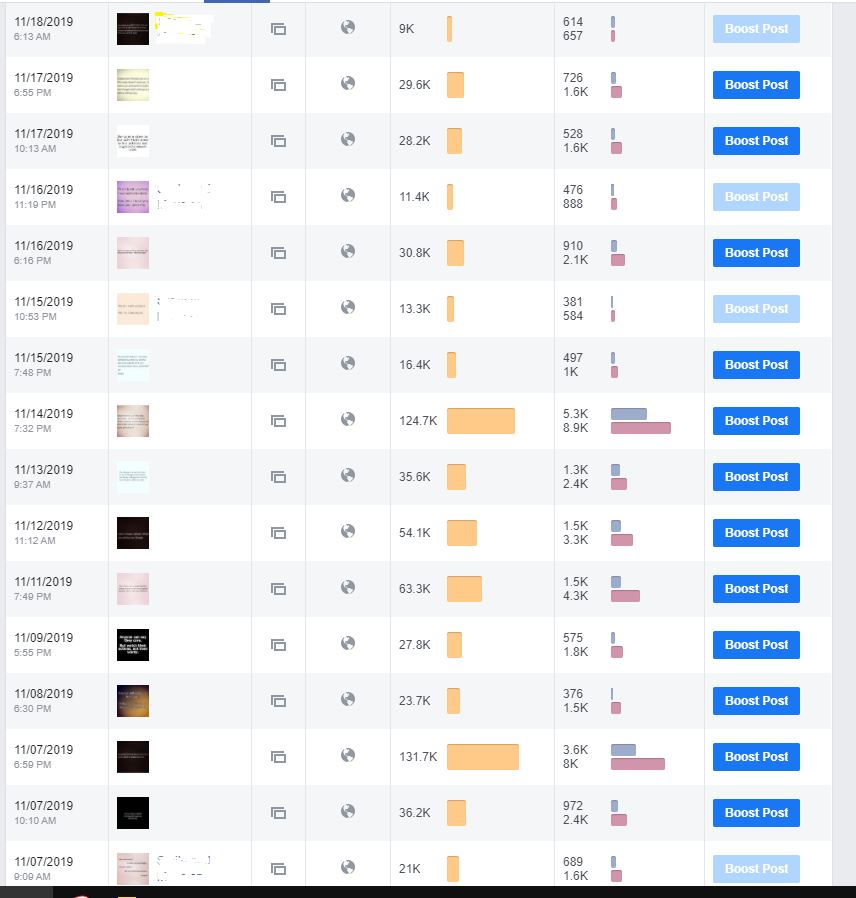
Task: Click the post type icon in 131.7K reach row
Action: [278, 757]
